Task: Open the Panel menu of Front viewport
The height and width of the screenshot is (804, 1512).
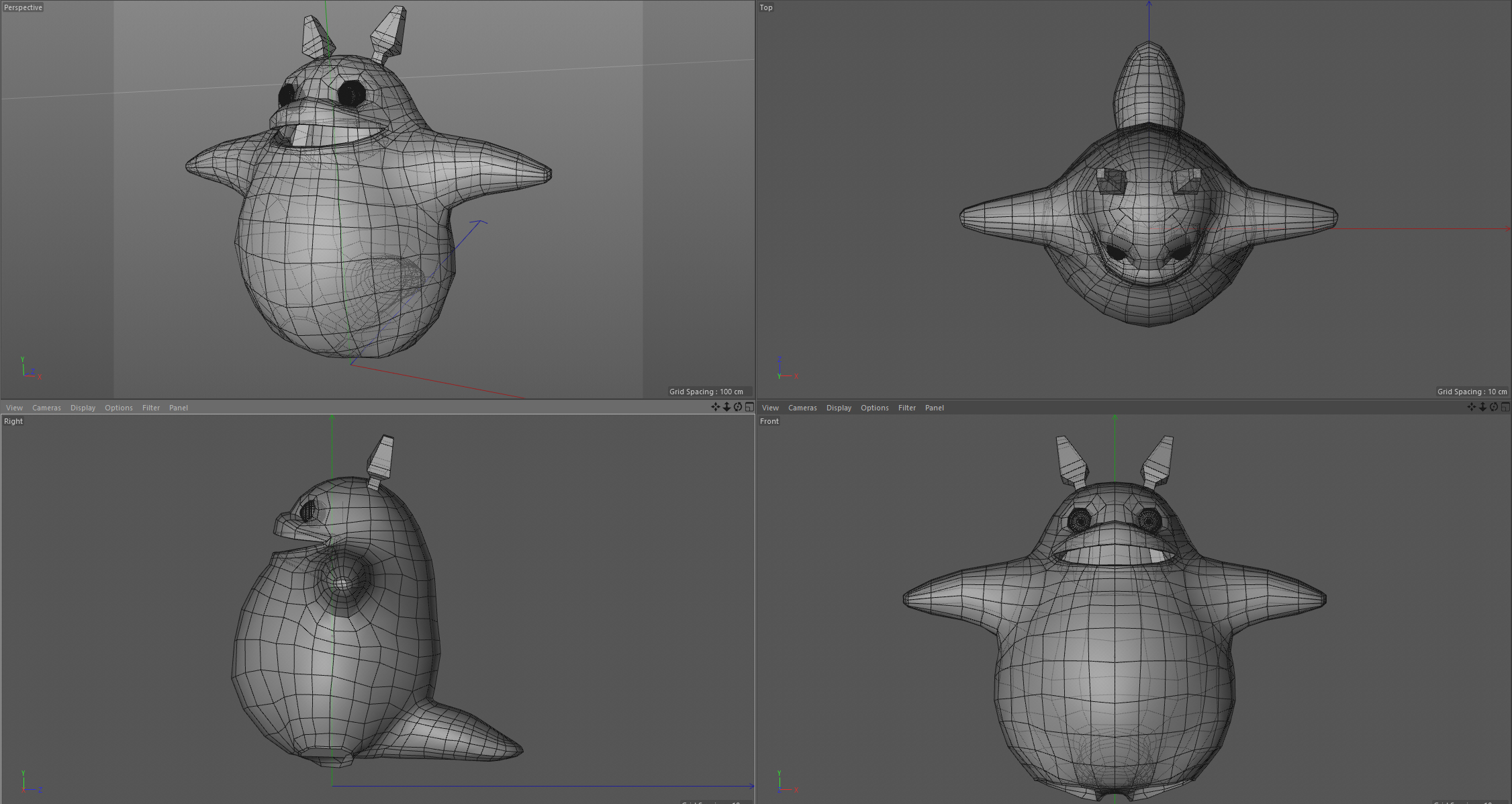Action: point(935,408)
